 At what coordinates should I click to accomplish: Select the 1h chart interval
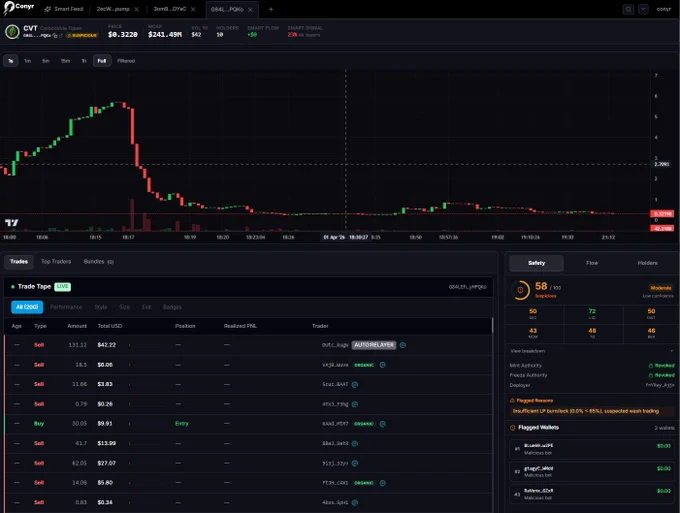click(x=84, y=61)
